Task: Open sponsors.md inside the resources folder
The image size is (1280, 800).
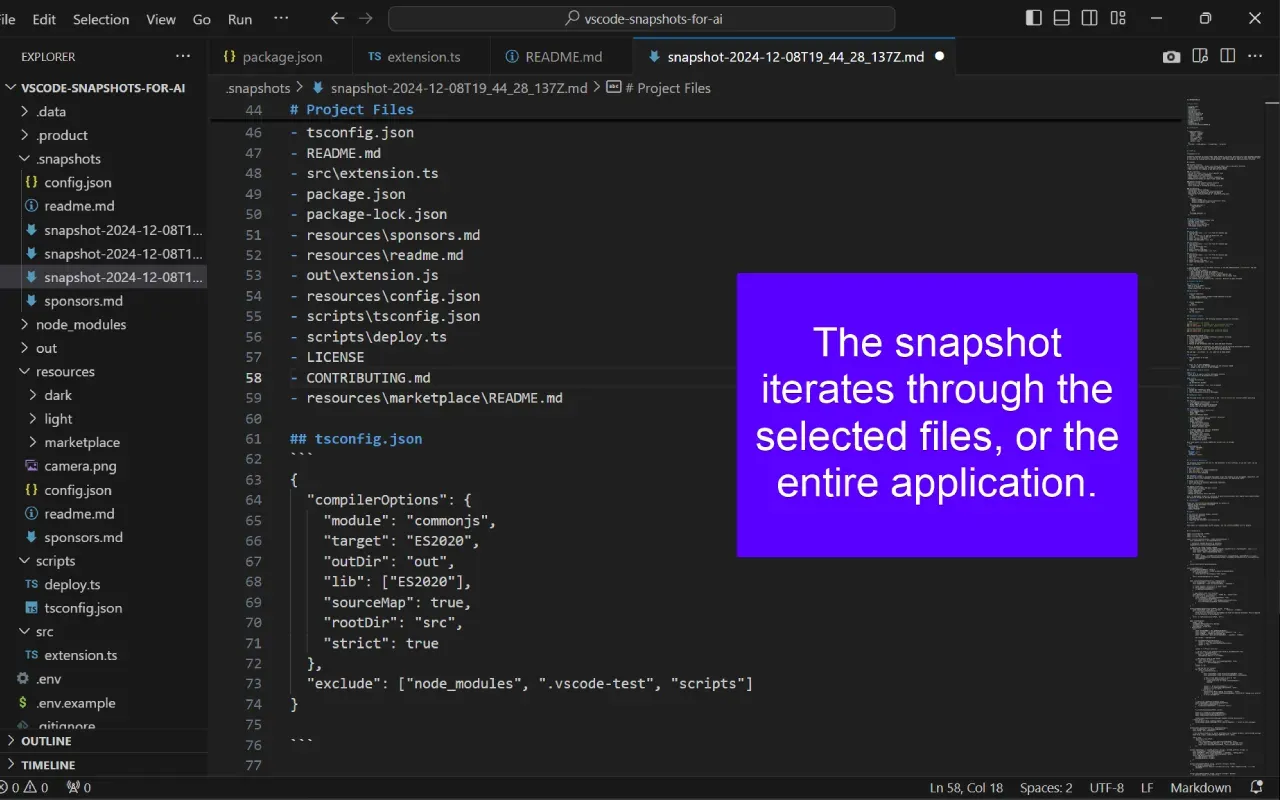Action: (83, 537)
